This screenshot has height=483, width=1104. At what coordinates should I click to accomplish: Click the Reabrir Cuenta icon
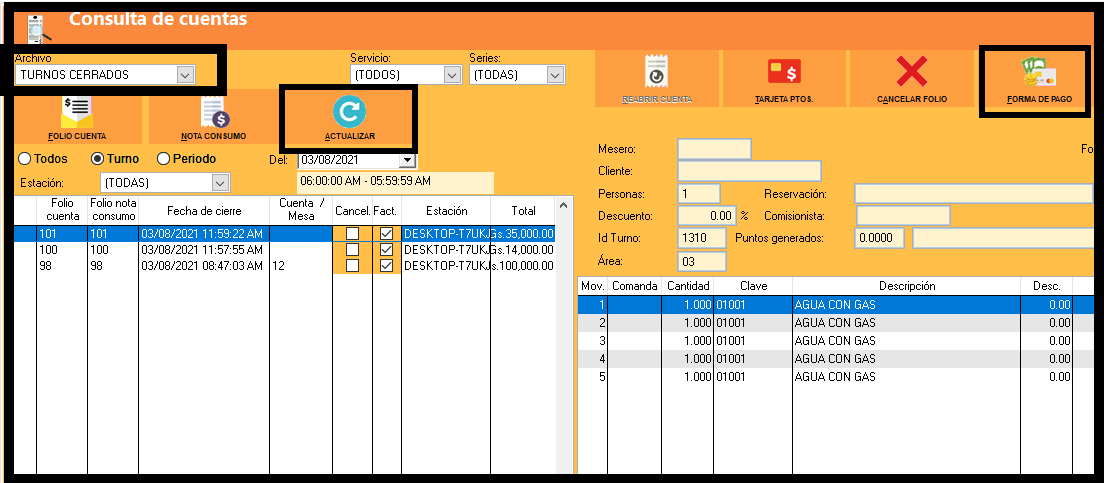click(x=656, y=73)
